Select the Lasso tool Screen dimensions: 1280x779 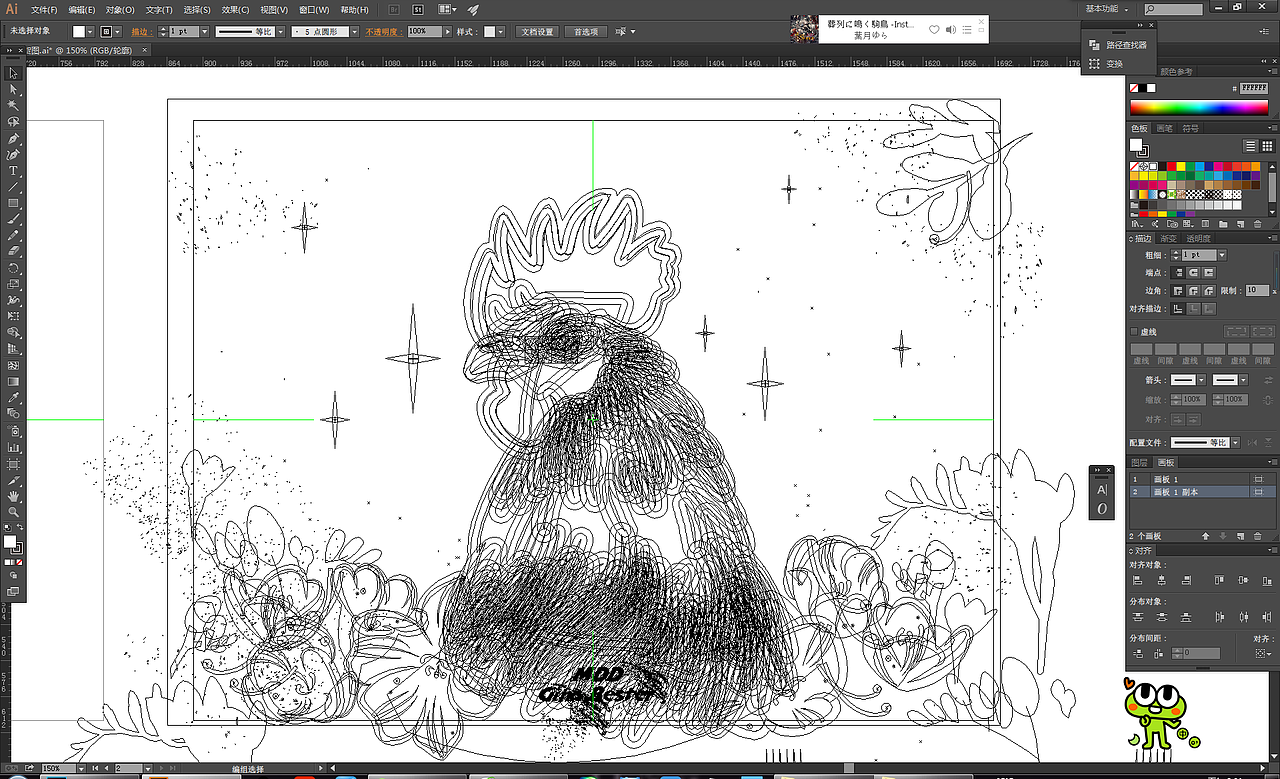pyautogui.click(x=14, y=121)
